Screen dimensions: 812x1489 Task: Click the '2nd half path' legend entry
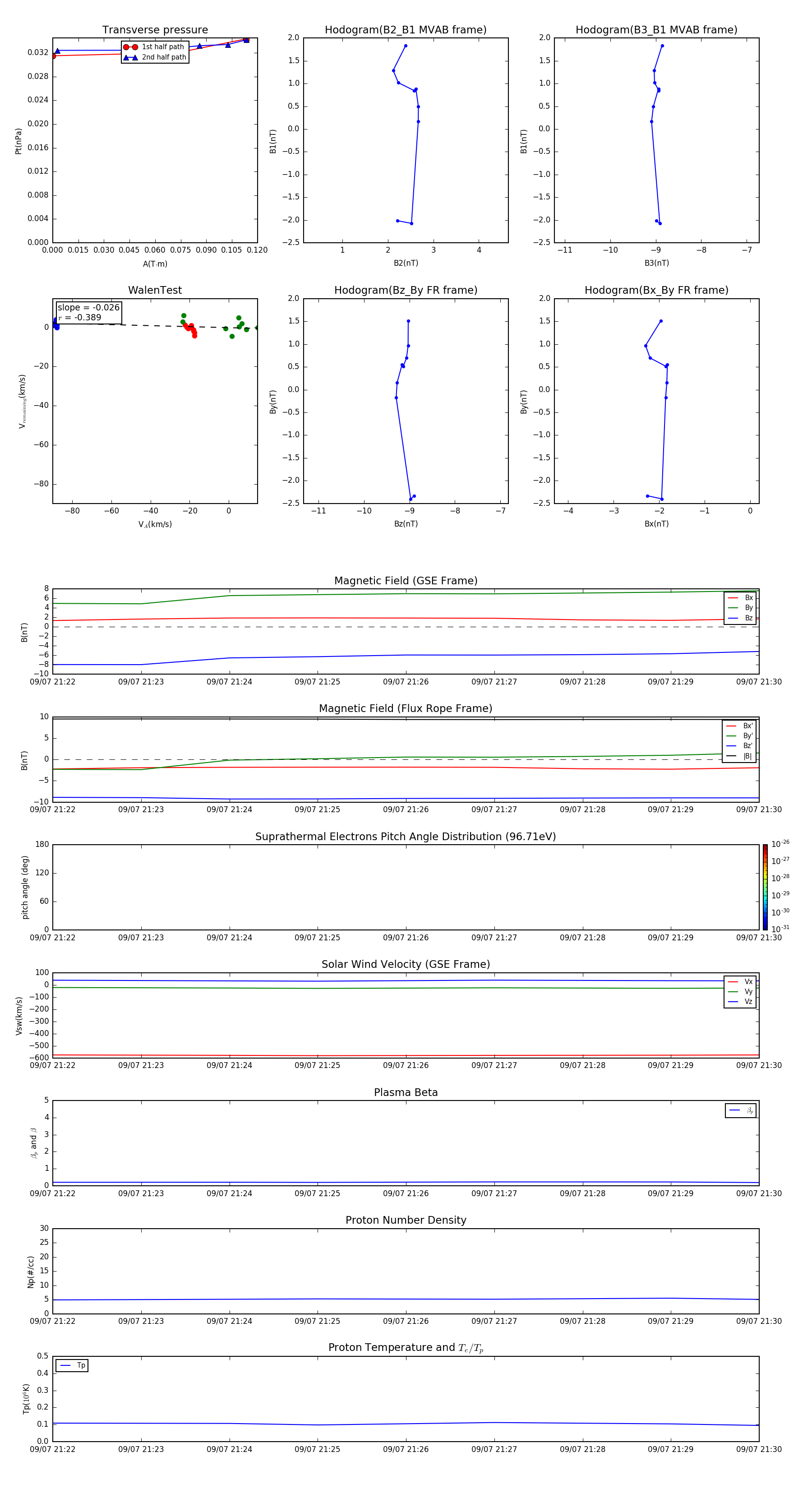pos(154,57)
